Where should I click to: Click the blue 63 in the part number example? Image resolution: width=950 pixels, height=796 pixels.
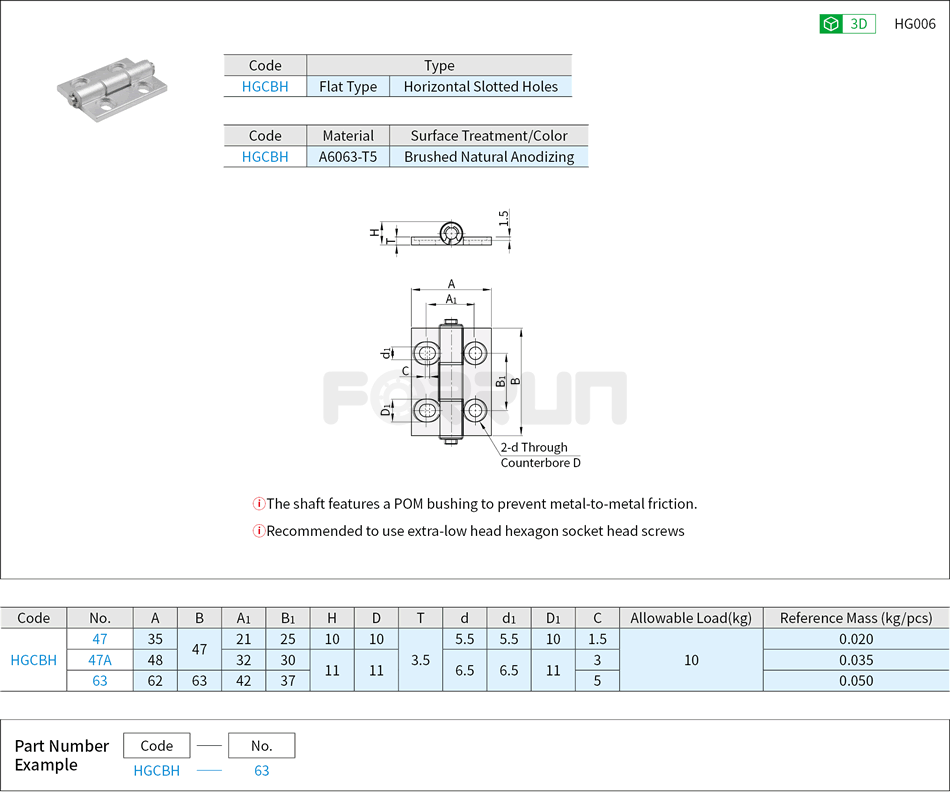261,771
